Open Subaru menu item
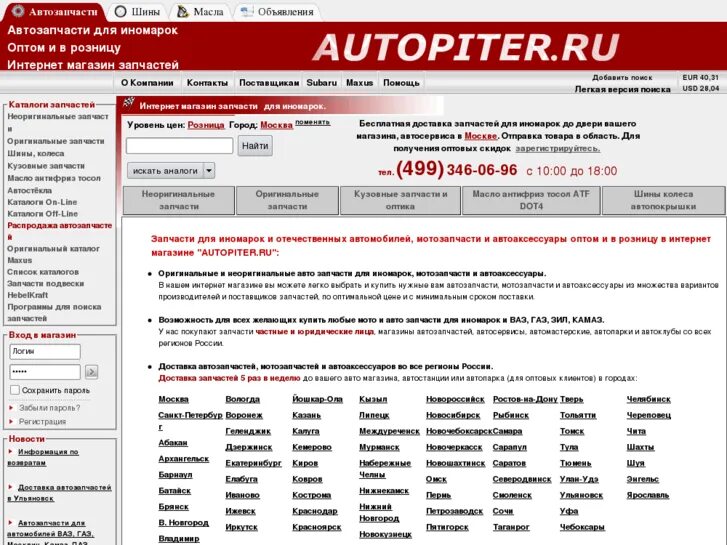 pyautogui.click(x=321, y=83)
